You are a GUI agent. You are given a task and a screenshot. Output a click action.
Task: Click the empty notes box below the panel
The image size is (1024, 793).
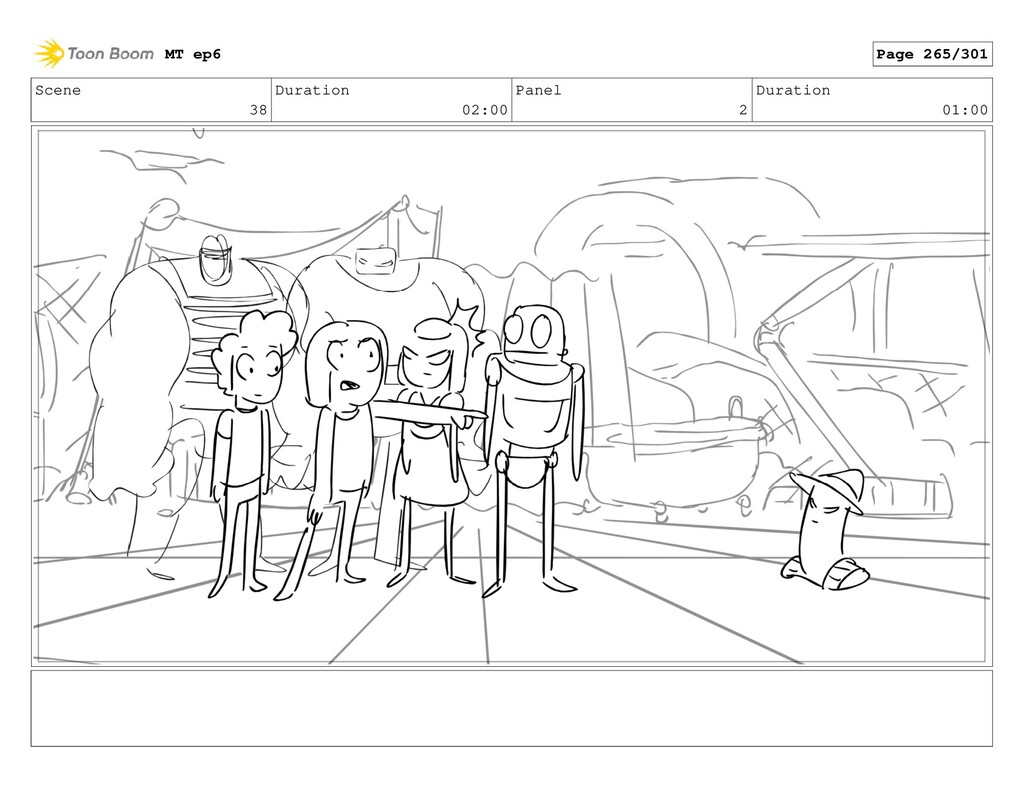[x=511, y=708]
